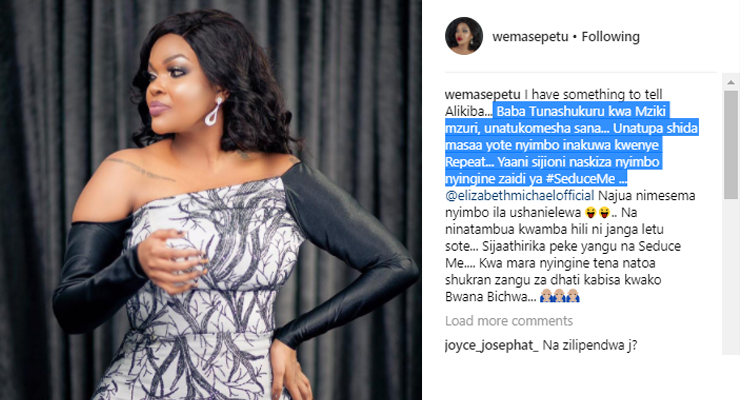Click the scrollbar up arrow in comments
The image size is (740, 400).
coord(731,83)
